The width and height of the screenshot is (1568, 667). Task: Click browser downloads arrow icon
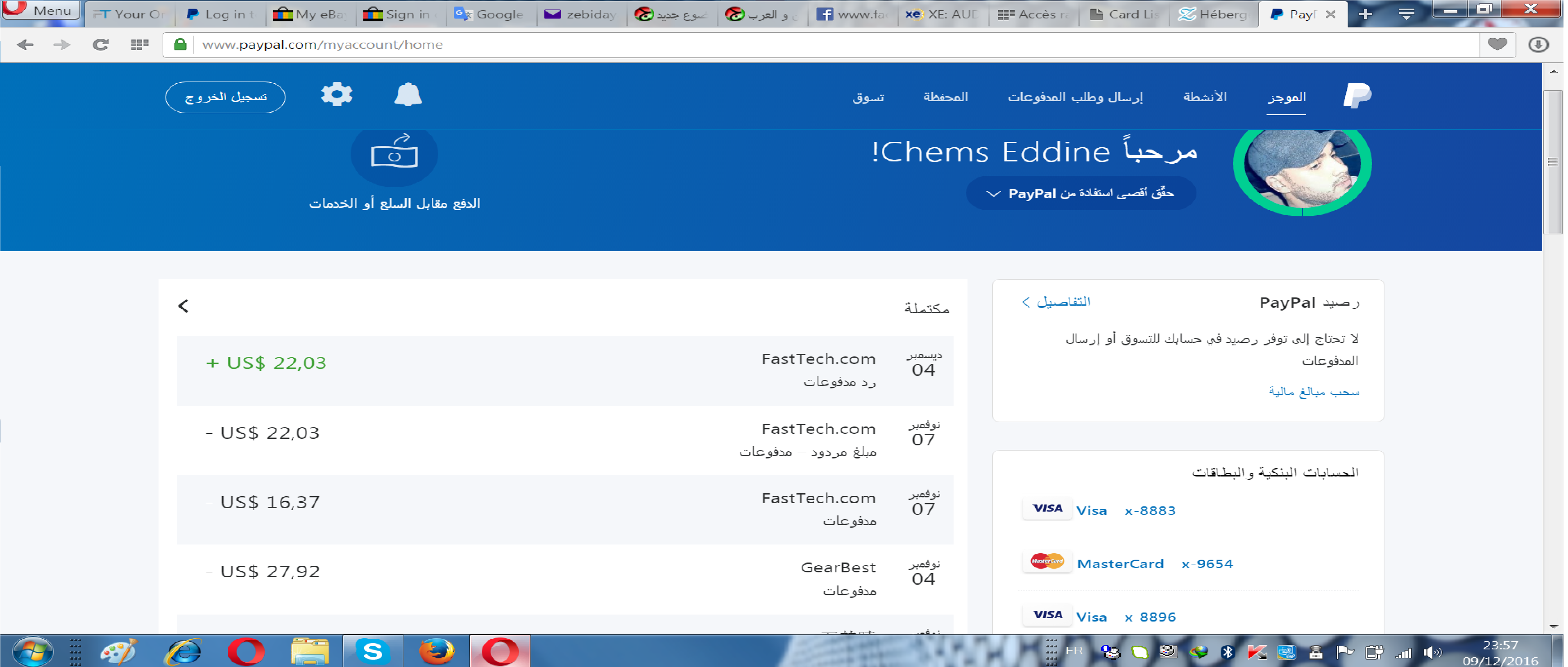[x=1538, y=44]
